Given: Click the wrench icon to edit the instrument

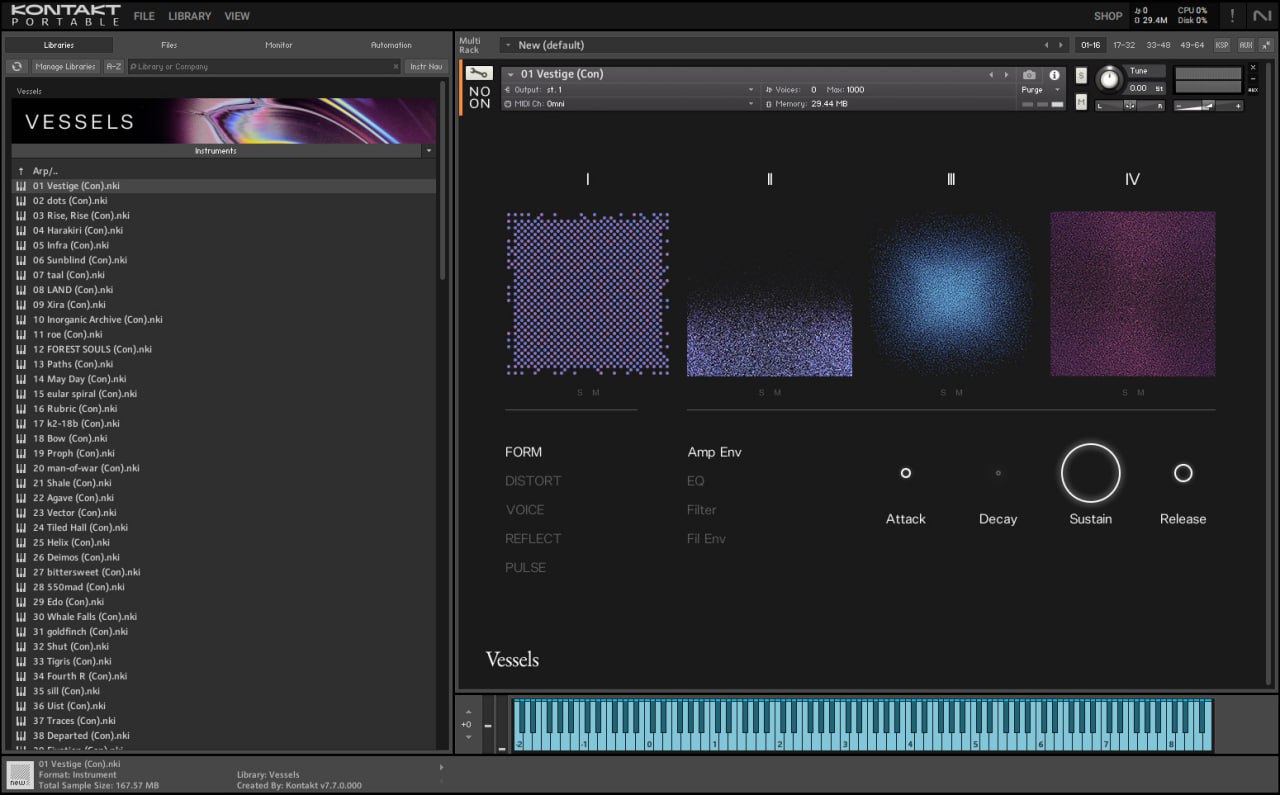Looking at the screenshot, I should tap(479, 74).
